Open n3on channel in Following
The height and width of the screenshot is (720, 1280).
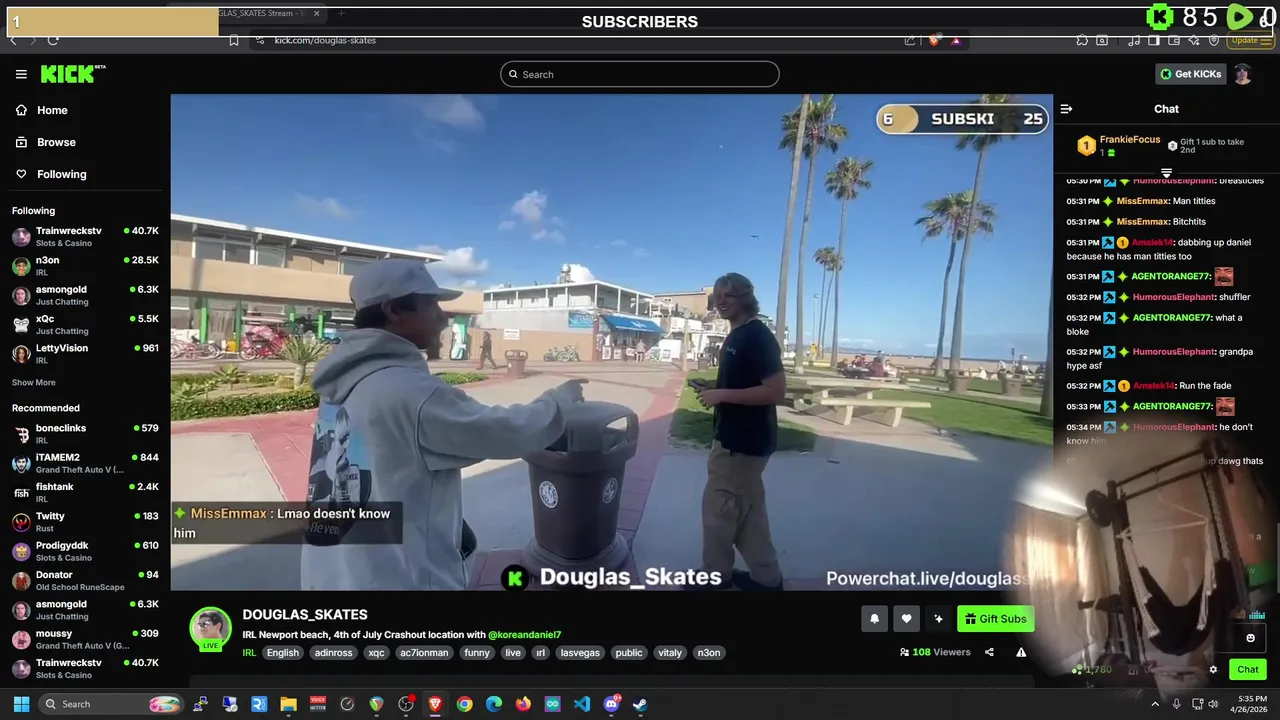(85, 265)
